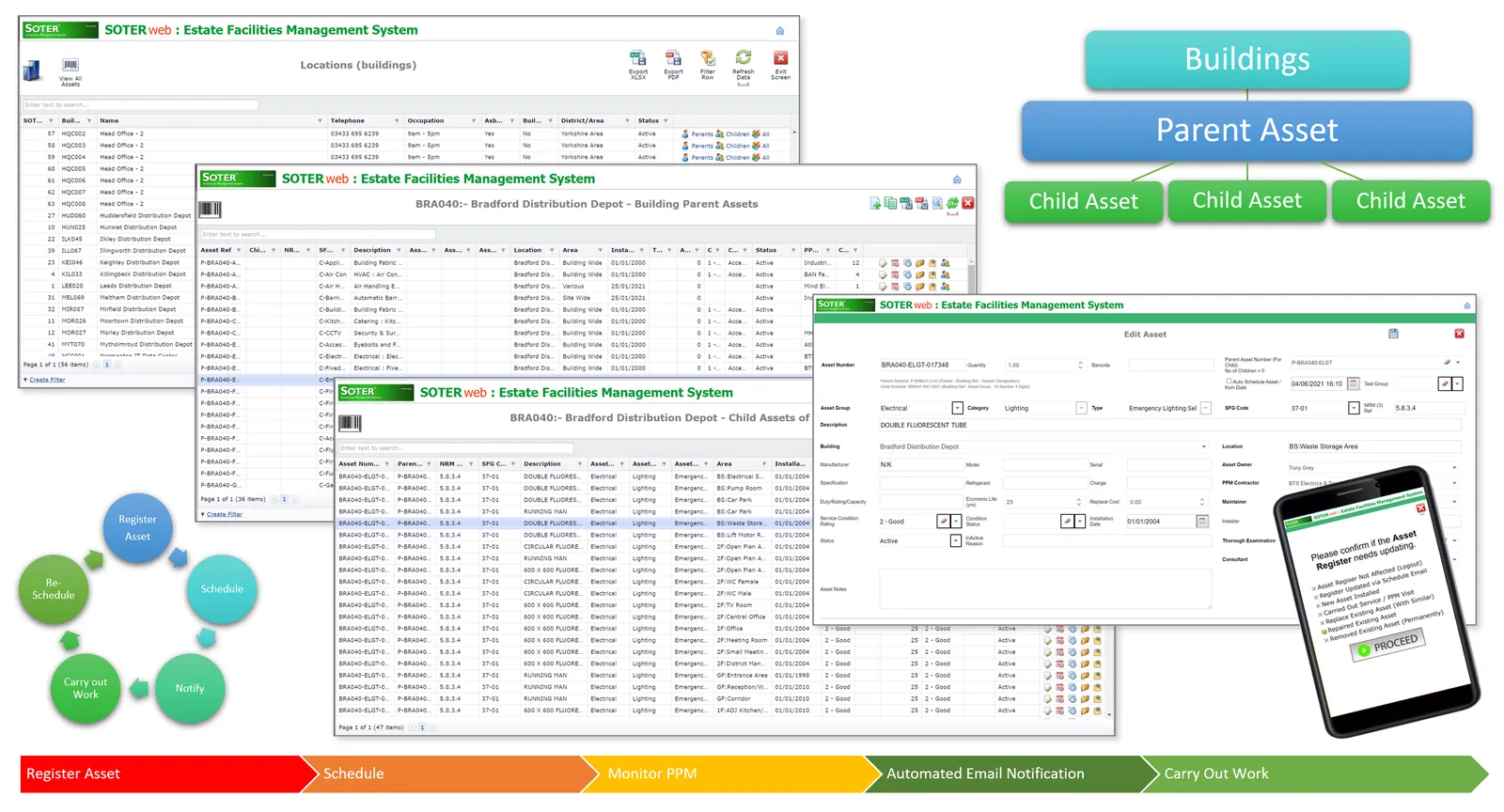This screenshot has height=812, width=1504.
Task: Click eraser icon beside Service Condition Rating
Action: click(944, 521)
